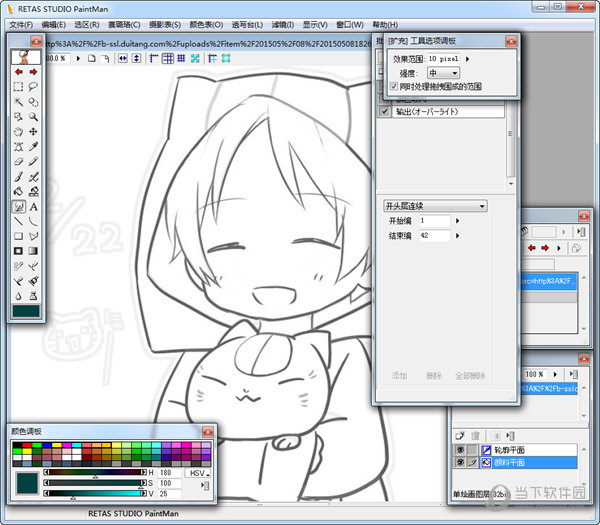Select the eraser tool

18,161
